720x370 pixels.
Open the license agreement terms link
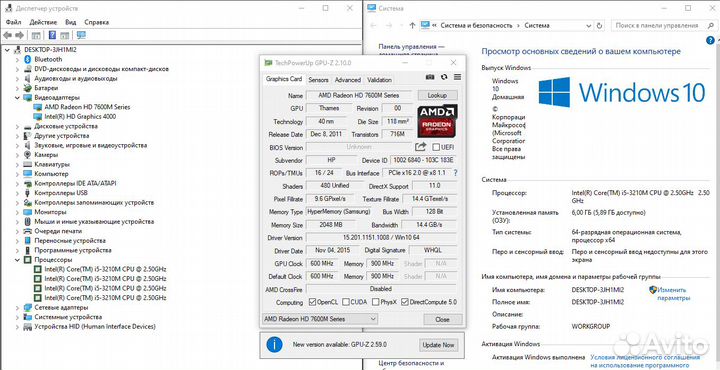click(646, 361)
